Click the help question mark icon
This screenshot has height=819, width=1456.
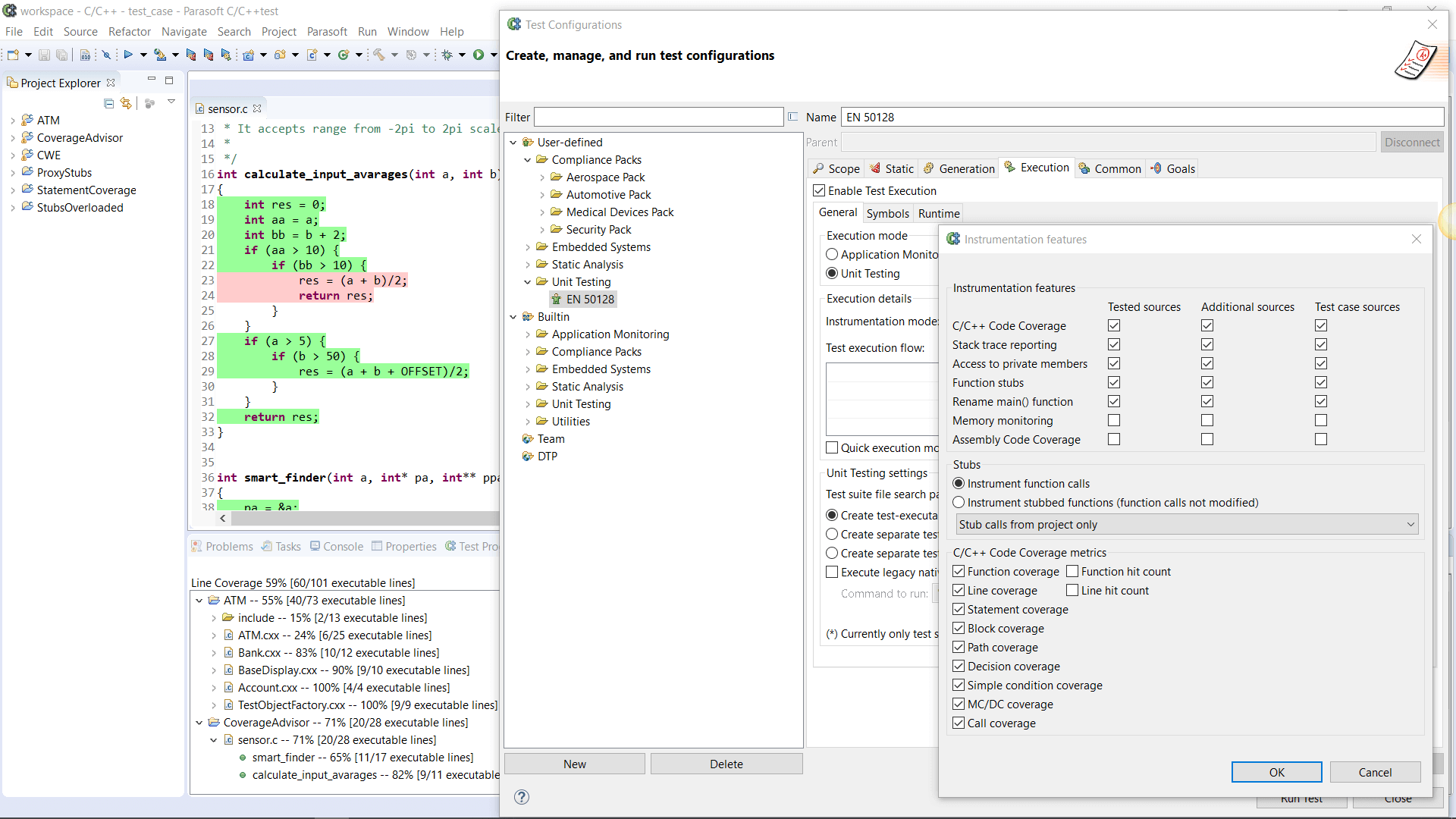[x=522, y=797]
